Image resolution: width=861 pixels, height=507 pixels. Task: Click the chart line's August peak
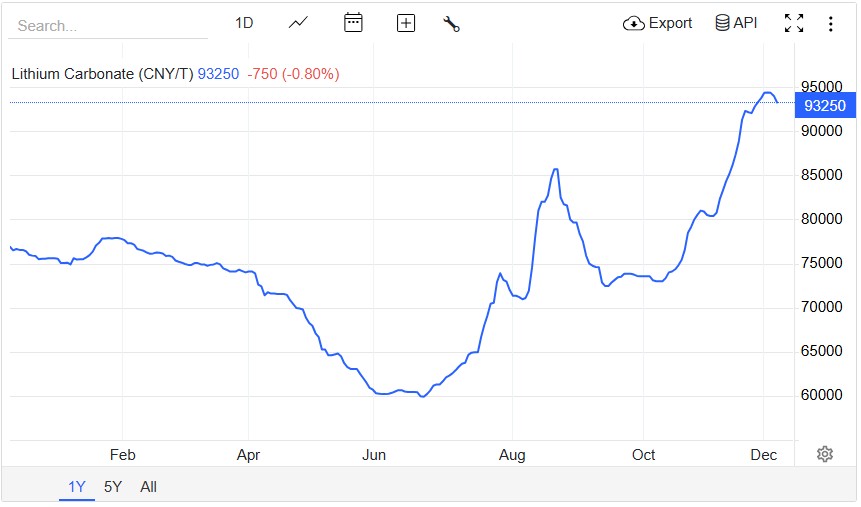click(x=555, y=169)
